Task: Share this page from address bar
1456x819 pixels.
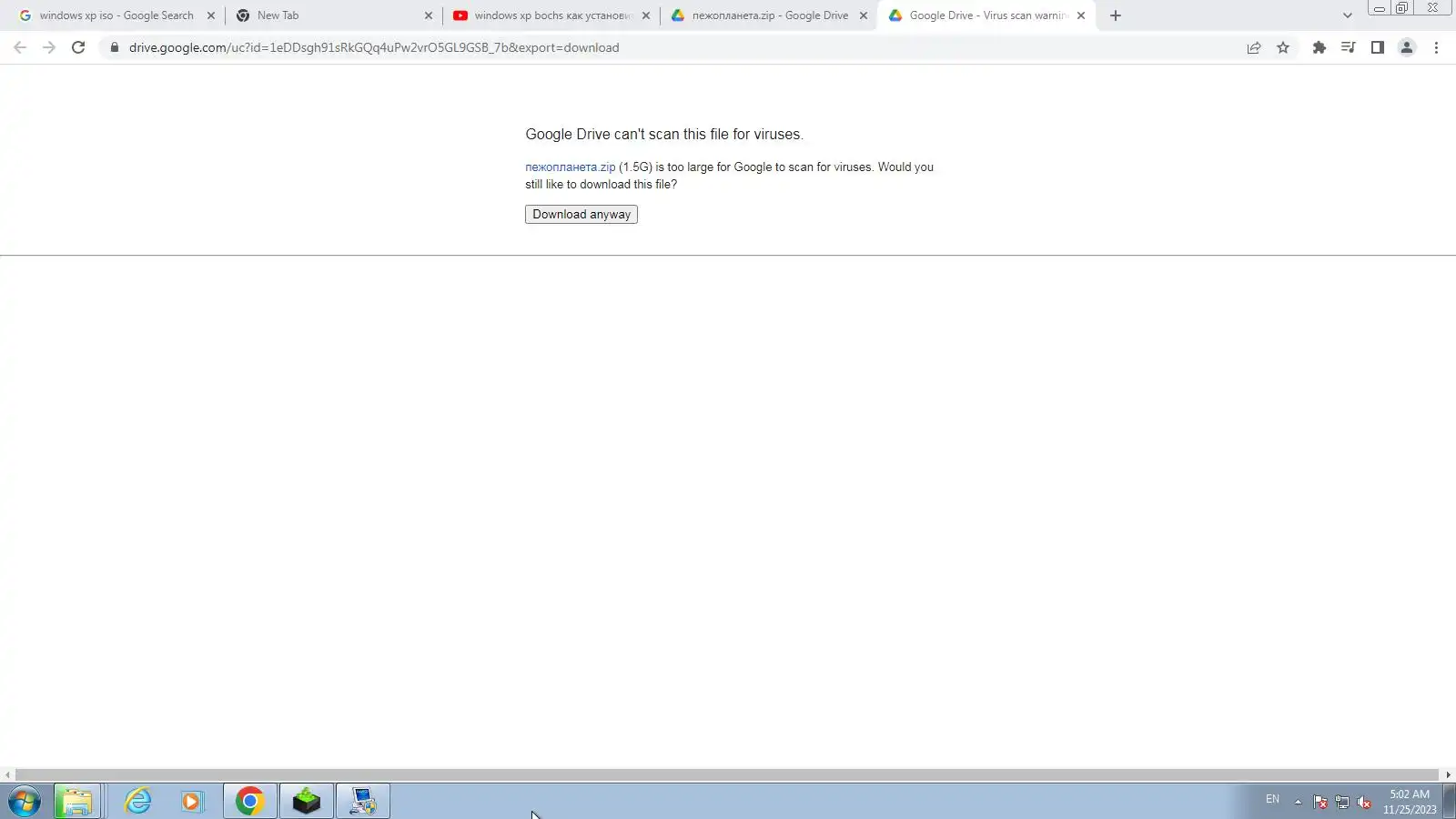Action: click(1254, 47)
